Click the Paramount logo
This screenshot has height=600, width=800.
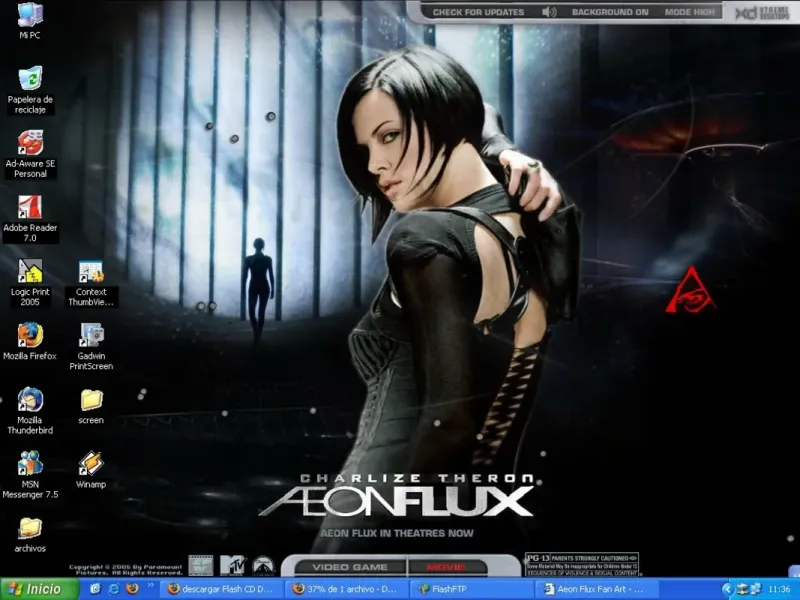(263, 565)
